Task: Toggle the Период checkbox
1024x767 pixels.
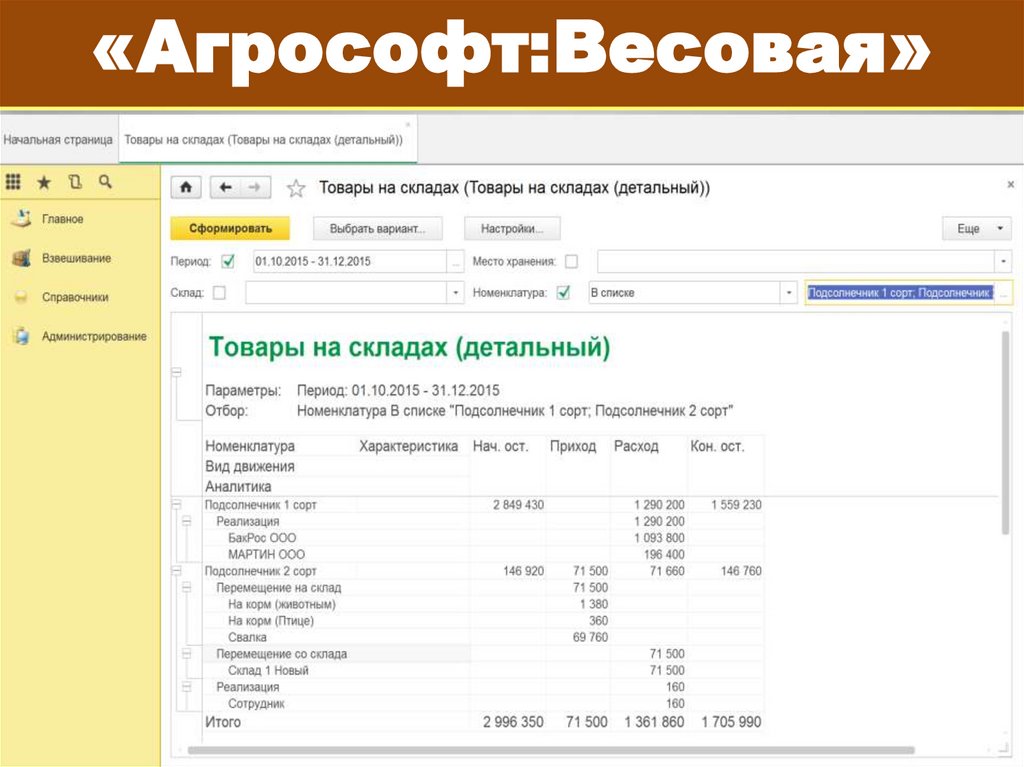Action: [x=228, y=262]
